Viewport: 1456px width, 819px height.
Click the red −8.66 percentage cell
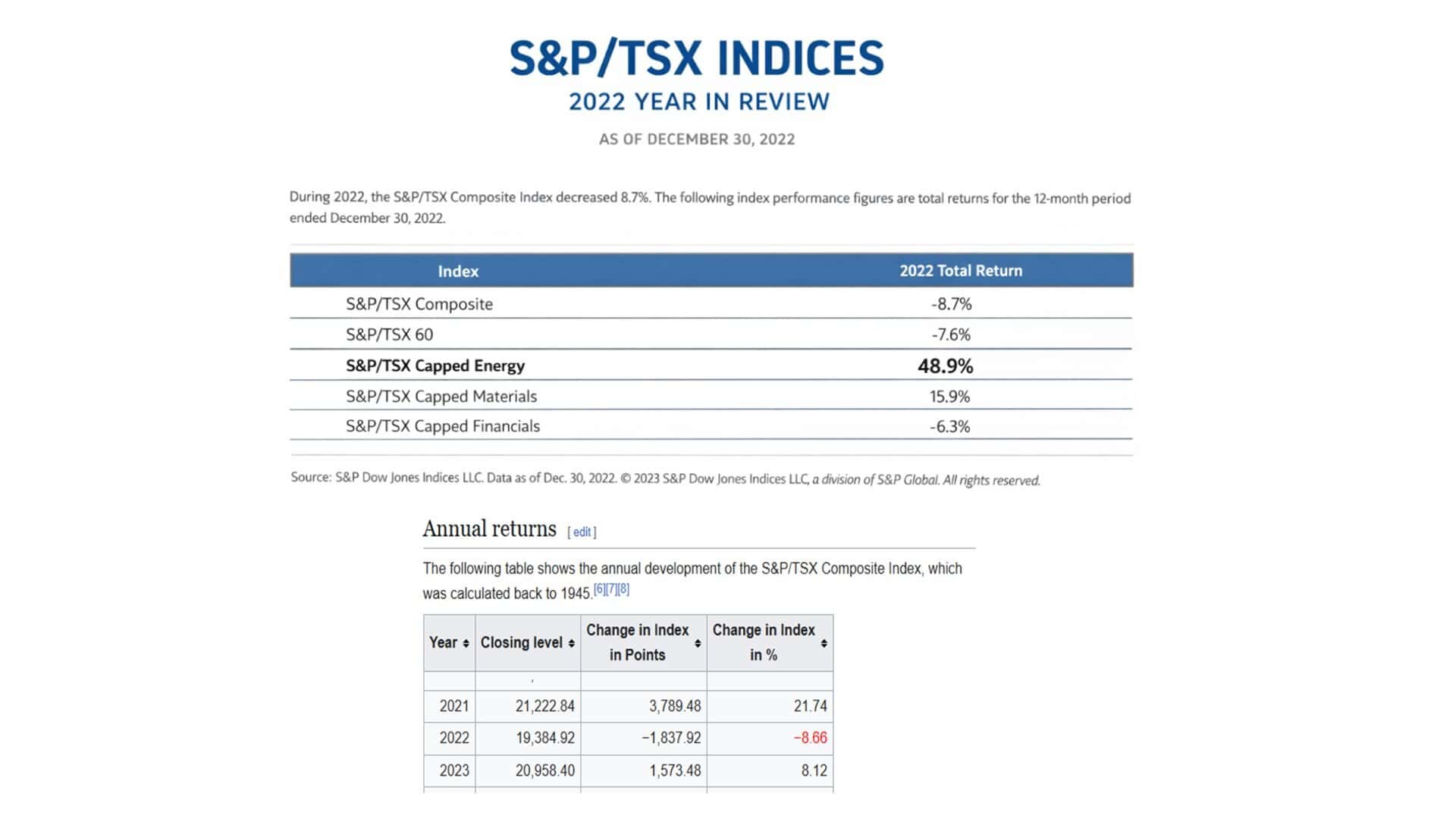coord(810,738)
